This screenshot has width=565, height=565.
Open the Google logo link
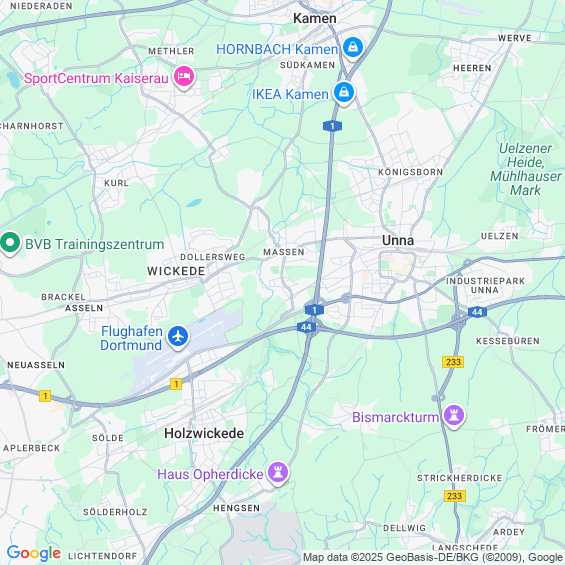[x=34, y=554]
